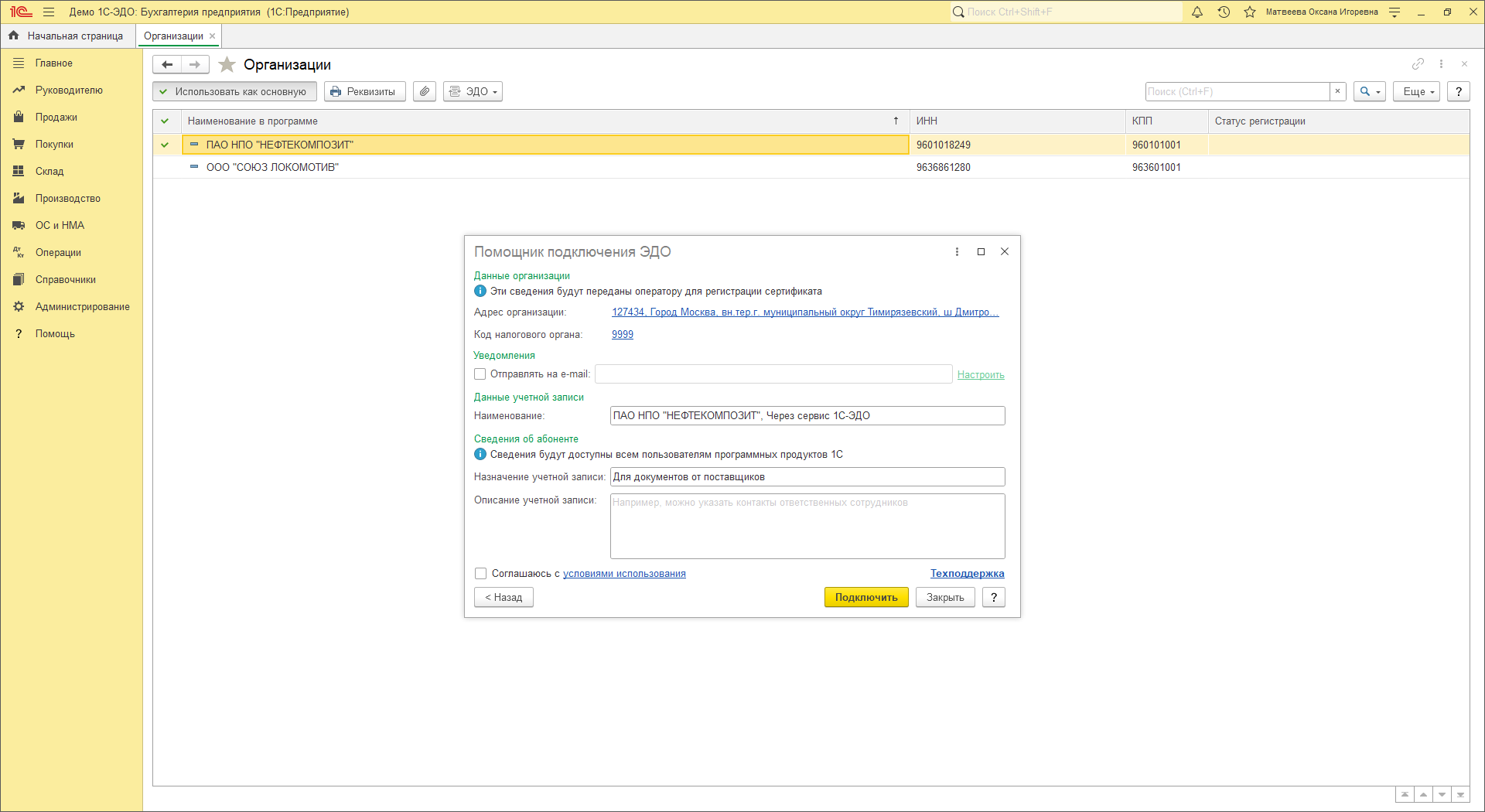Click the paperclip attachments button
The image size is (1485, 812).
click(425, 91)
